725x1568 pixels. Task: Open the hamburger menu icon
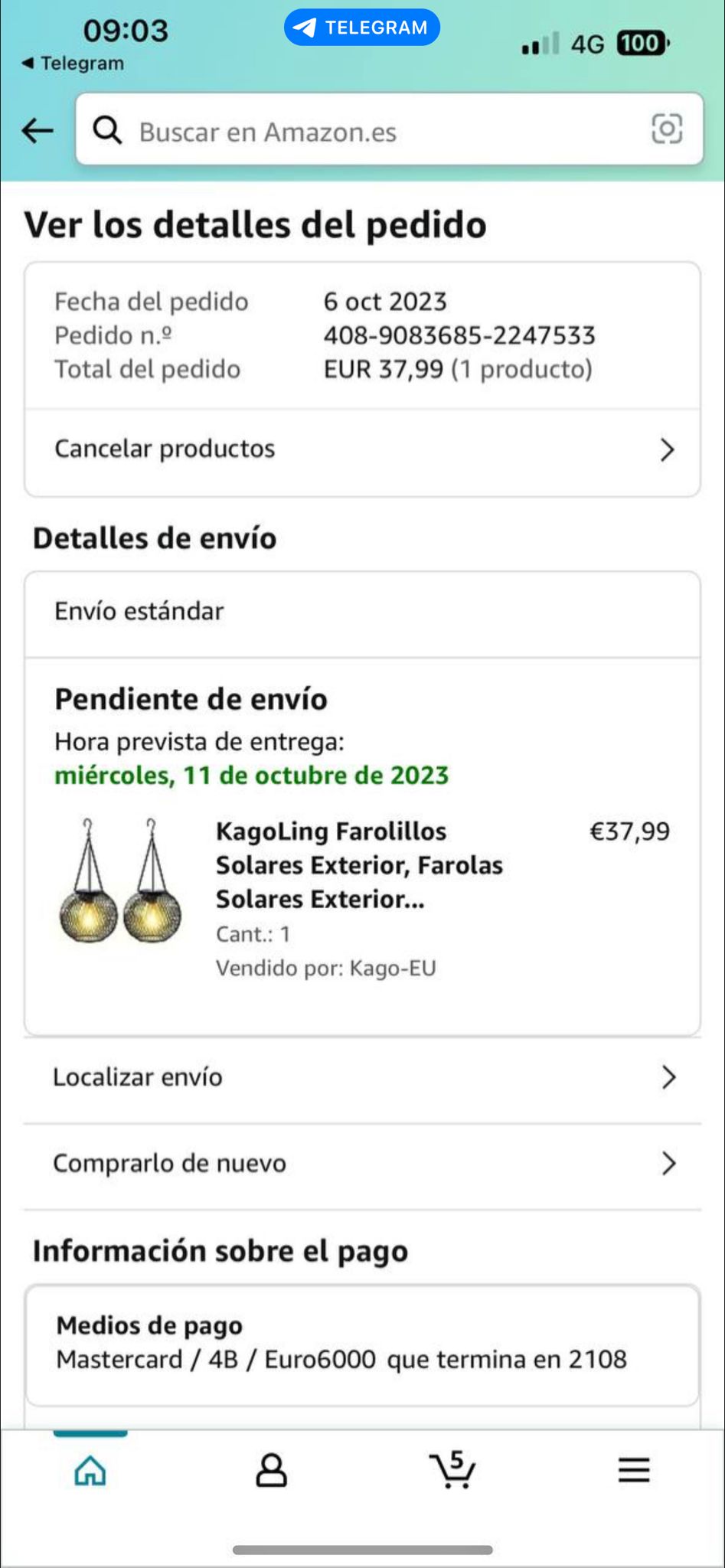click(634, 1470)
